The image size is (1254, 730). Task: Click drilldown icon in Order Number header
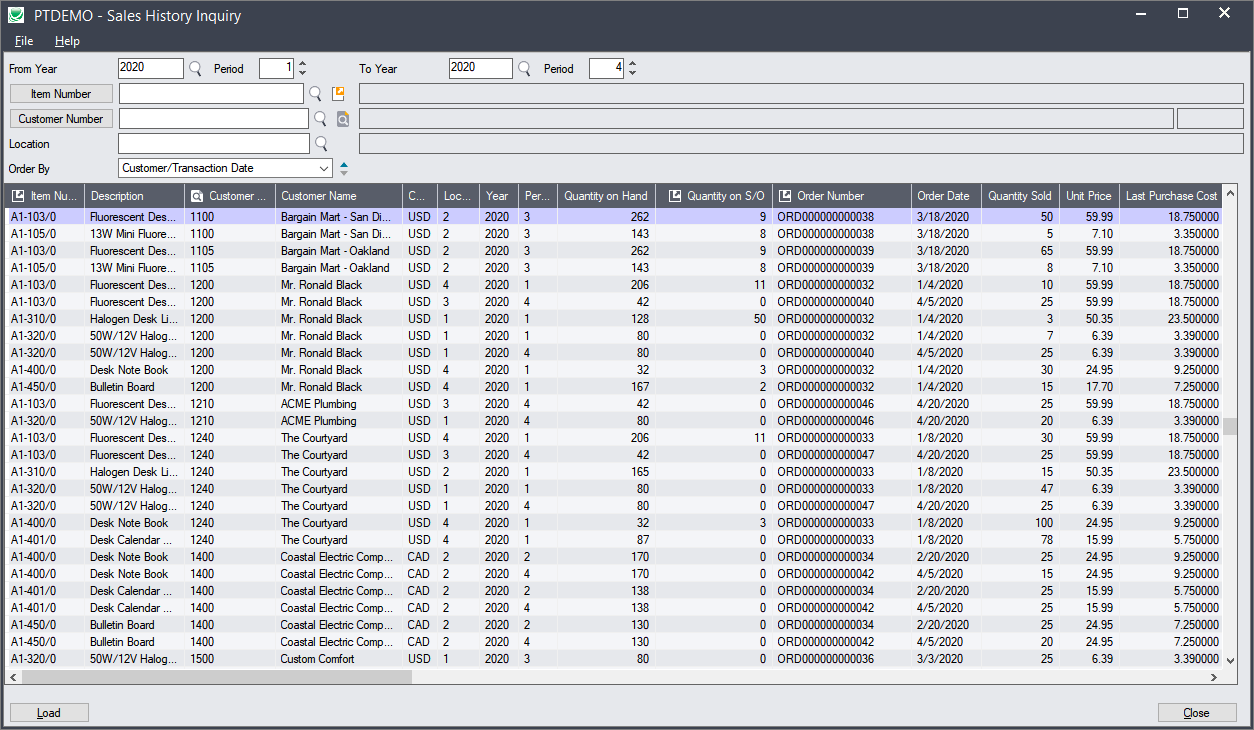click(x=785, y=196)
